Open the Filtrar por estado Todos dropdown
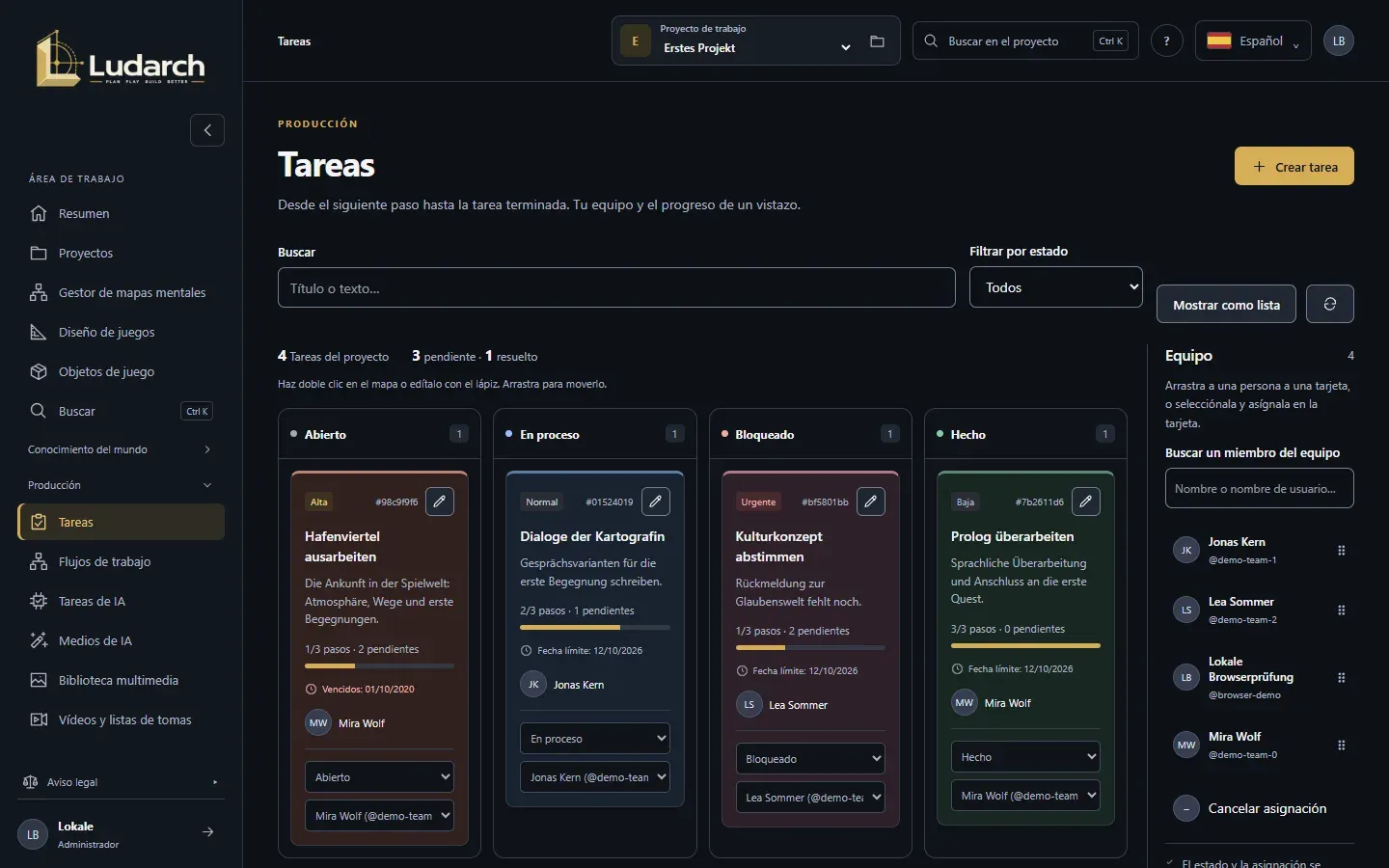 pos(1056,287)
